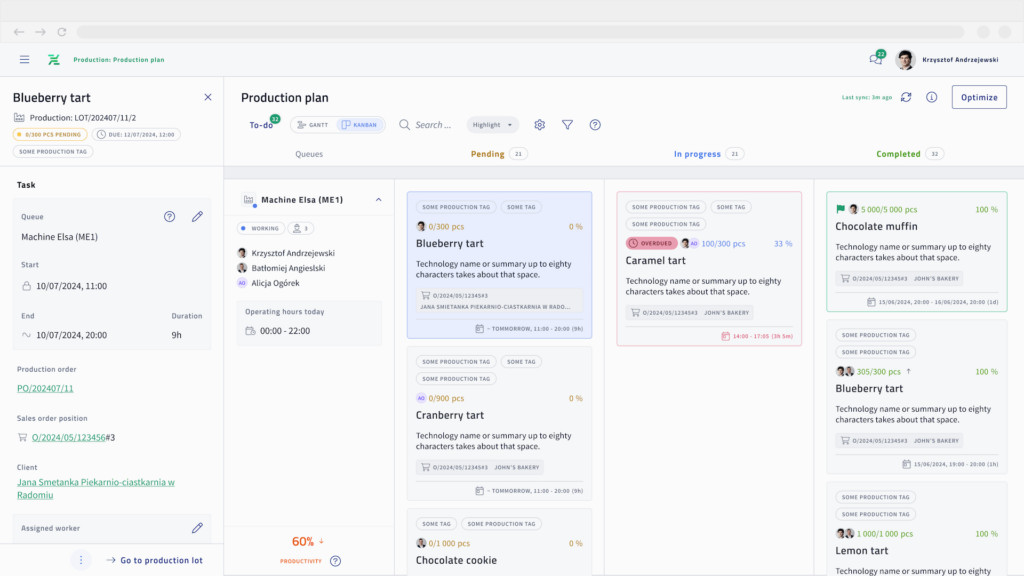
Task: Open the overflow menu in the task panel
Action: (x=81, y=561)
